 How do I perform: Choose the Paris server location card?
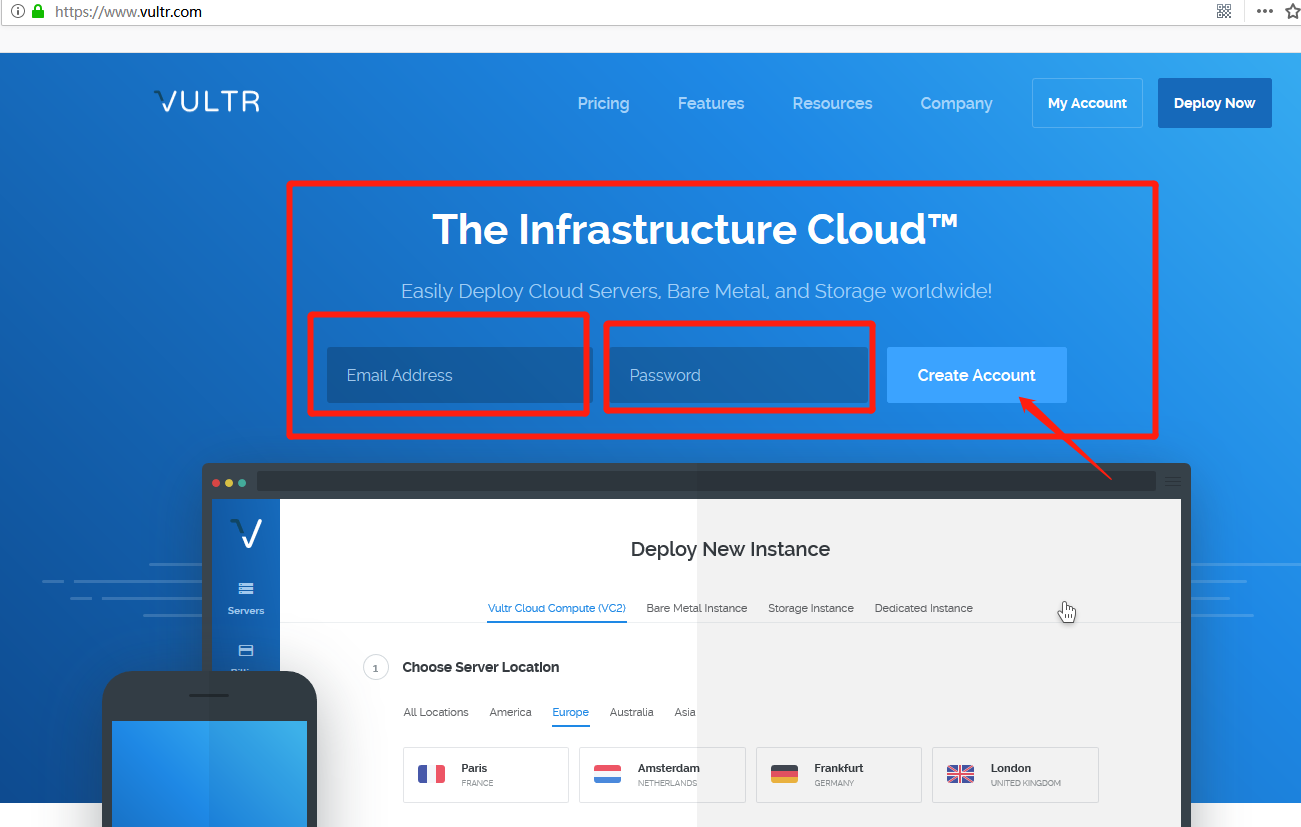pyautogui.click(x=486, y=774)
